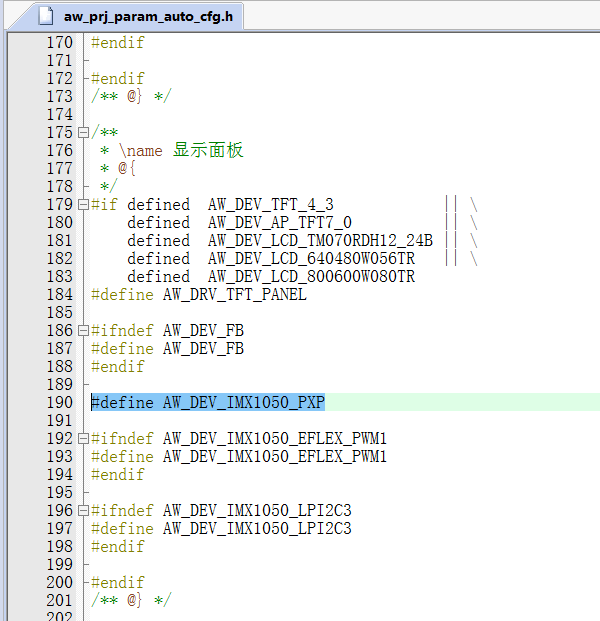The image size is (600, 621).
Task: Click '#define AW_DEV_IMX1050_EFLEX_PWM1' on line 193
Action: 239,457
